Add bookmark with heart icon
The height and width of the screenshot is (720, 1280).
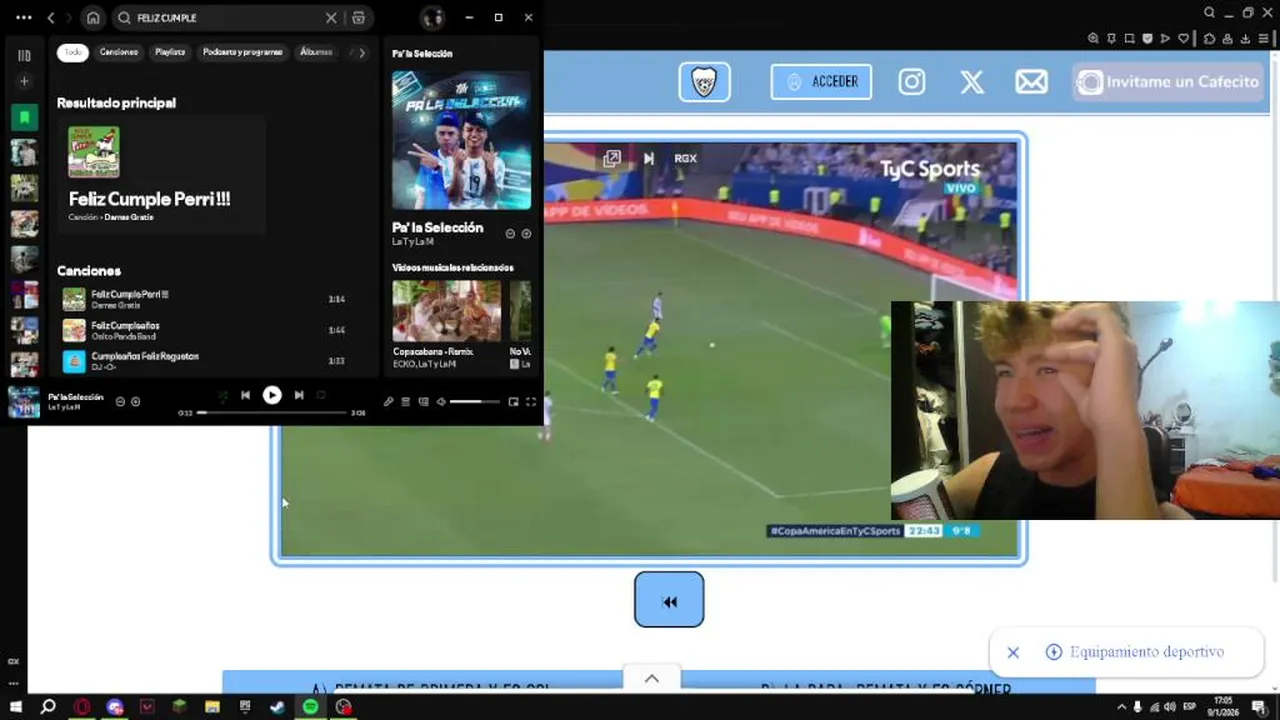pos(1183,39)
